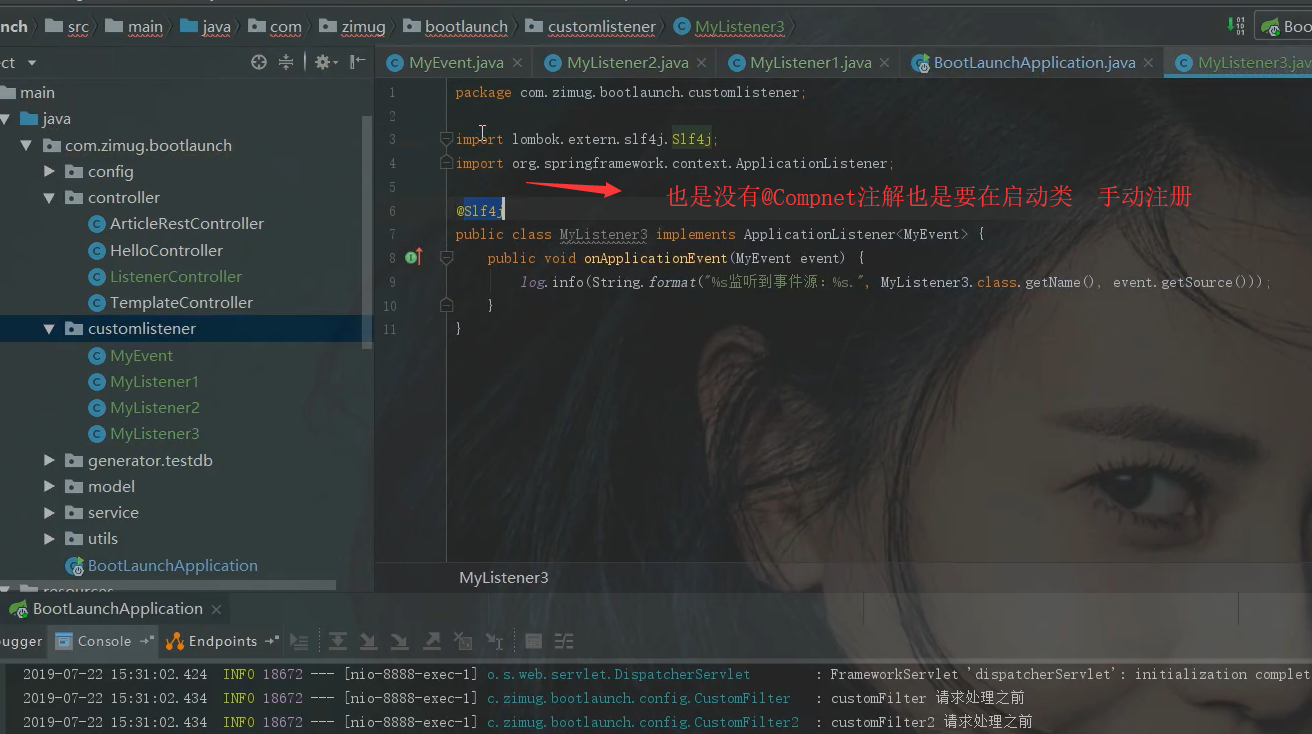Select MyListener1 class in the tree
Image resolution: width=1312 pixels, height=734 pixels.
pyautogui.click(x=154, y=381)
